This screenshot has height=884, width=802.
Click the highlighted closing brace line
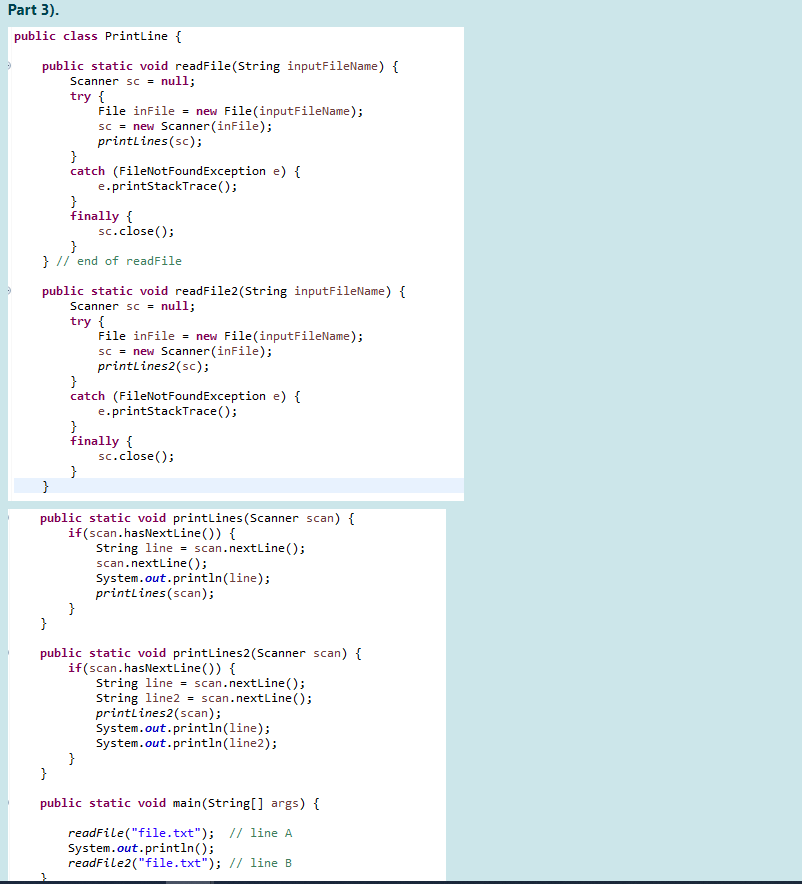pos(43,486)
